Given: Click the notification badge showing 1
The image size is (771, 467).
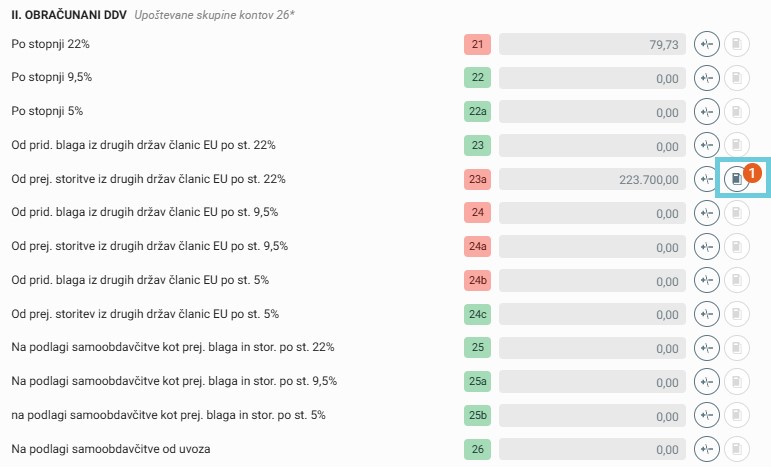Looking at the screenshot, I should click(x=754, y=170).
